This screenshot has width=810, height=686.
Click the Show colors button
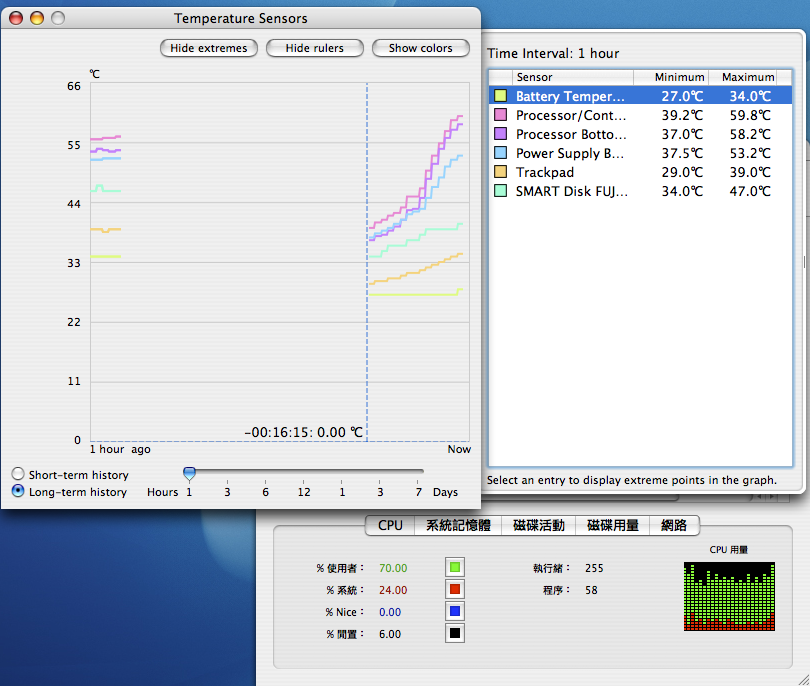click(x=420, y=48)
